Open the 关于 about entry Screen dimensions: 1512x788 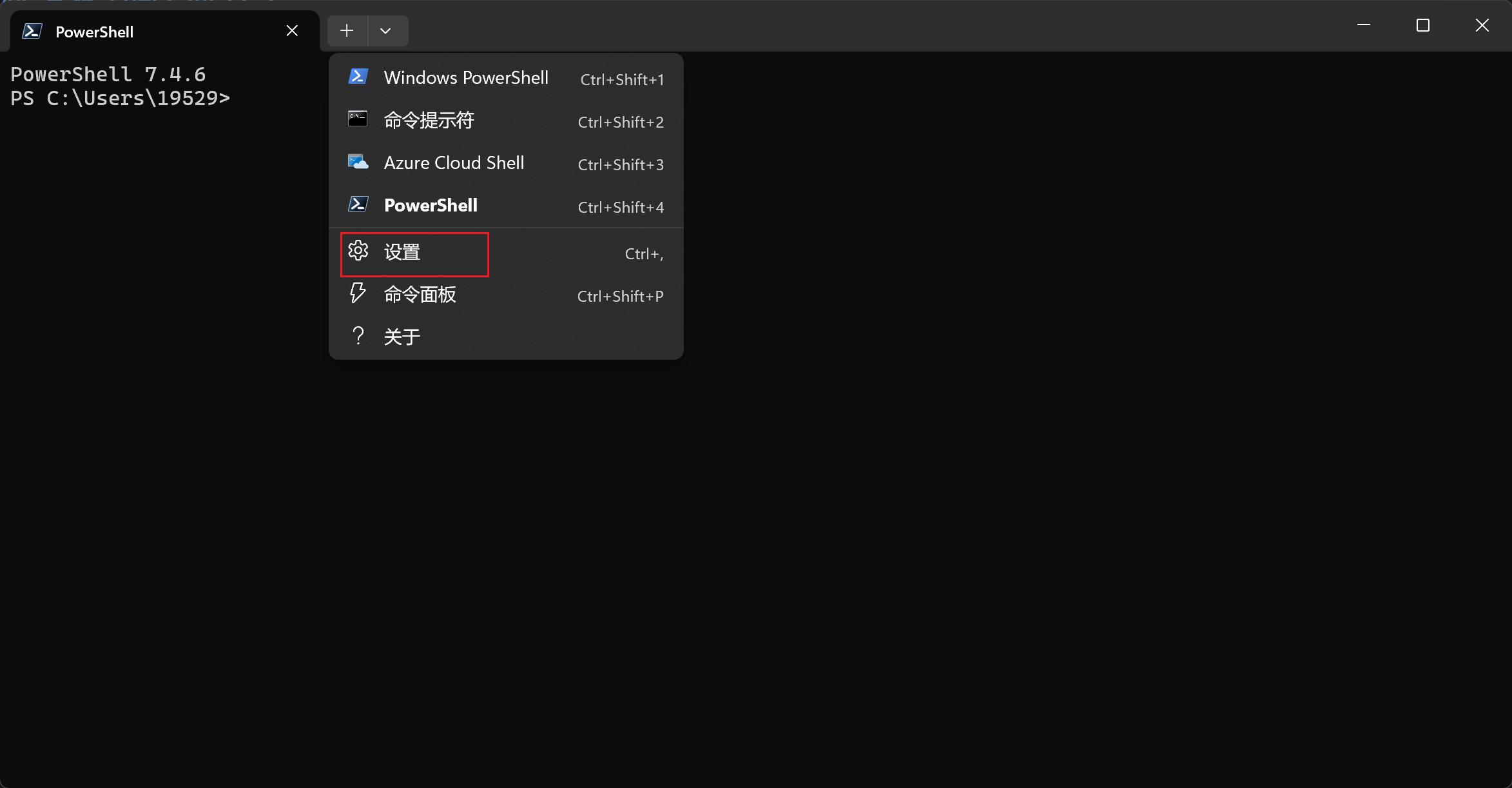(506, 336)
